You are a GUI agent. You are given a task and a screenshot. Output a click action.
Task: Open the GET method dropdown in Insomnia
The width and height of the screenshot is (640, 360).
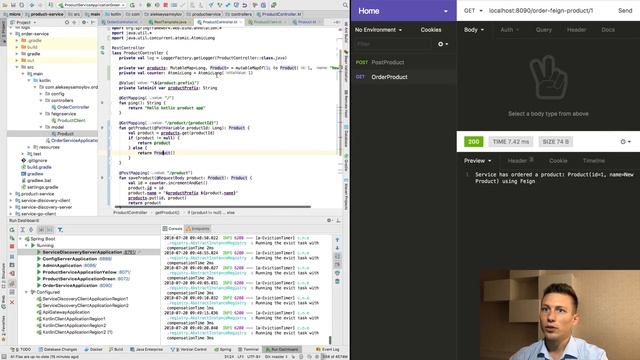(x=473, y=11)
